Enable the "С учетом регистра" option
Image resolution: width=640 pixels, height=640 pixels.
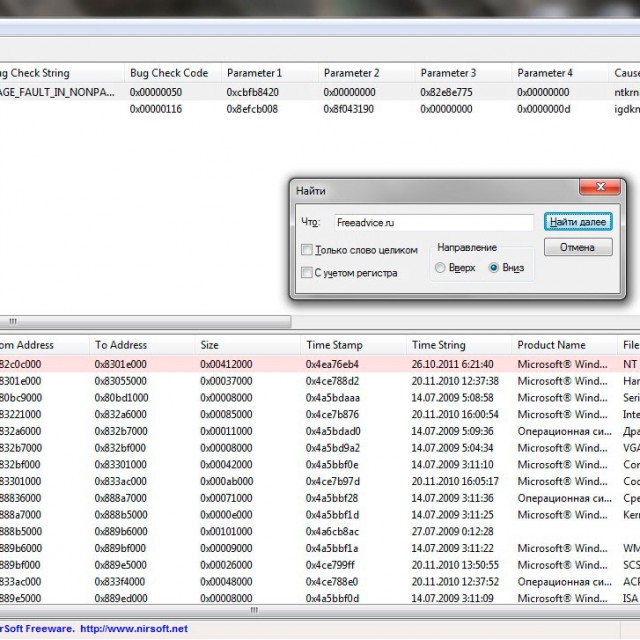coord(307,272)
